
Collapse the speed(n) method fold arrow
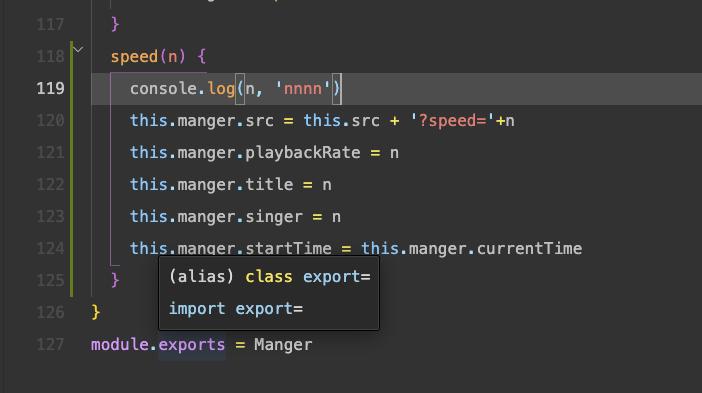point(78,49)
